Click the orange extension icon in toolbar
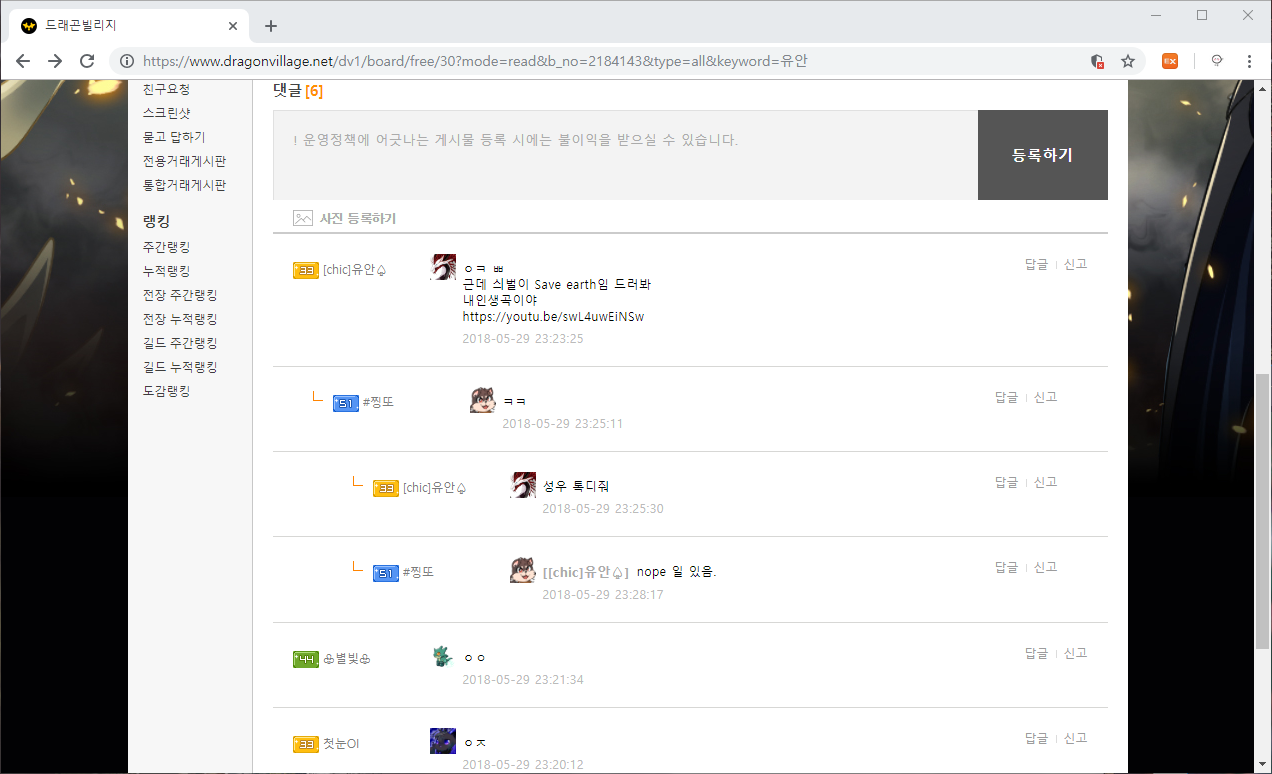This screenshot has height=774, width=1272. point(1169,61)
